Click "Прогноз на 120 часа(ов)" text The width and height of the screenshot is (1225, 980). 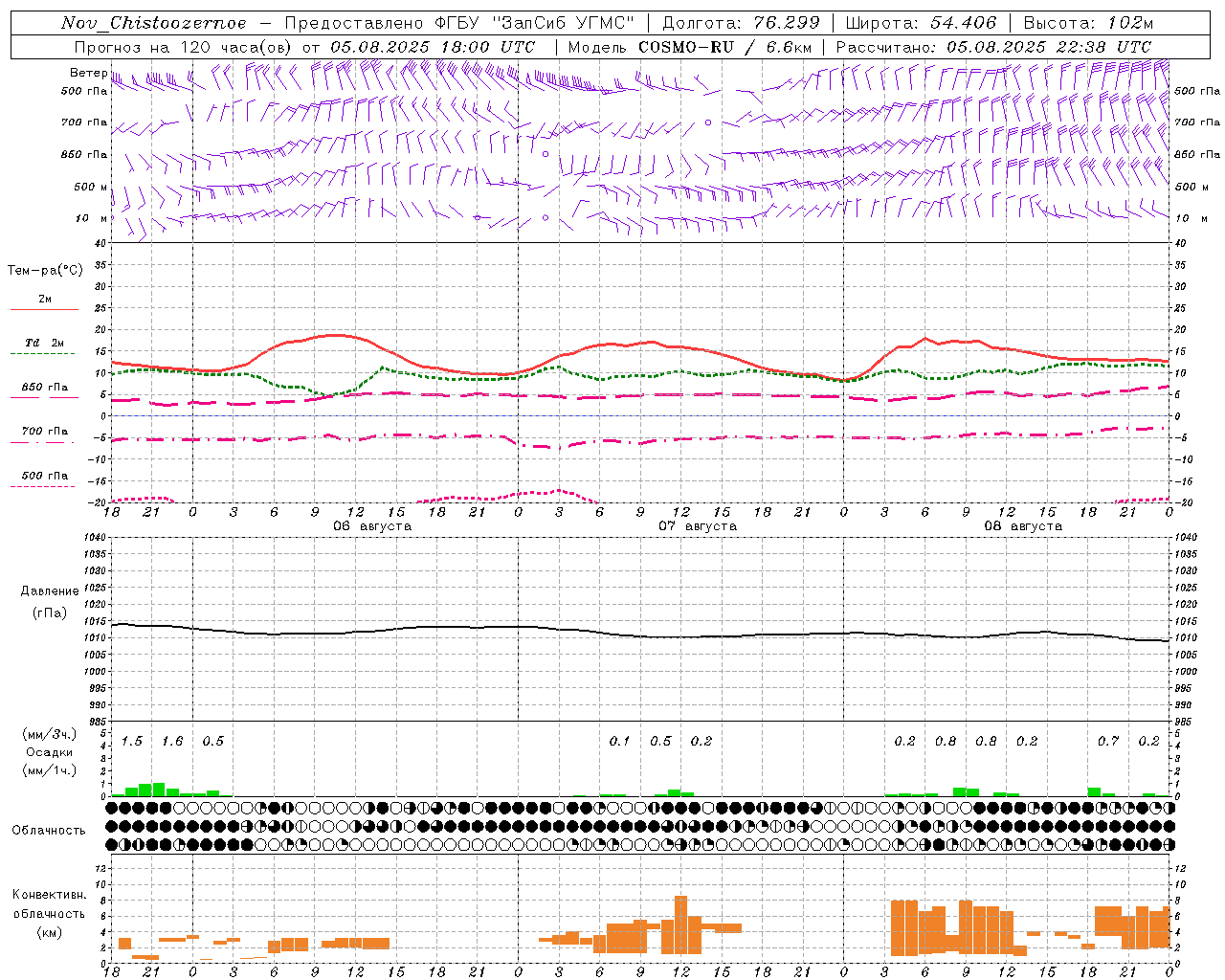point(185,47)
